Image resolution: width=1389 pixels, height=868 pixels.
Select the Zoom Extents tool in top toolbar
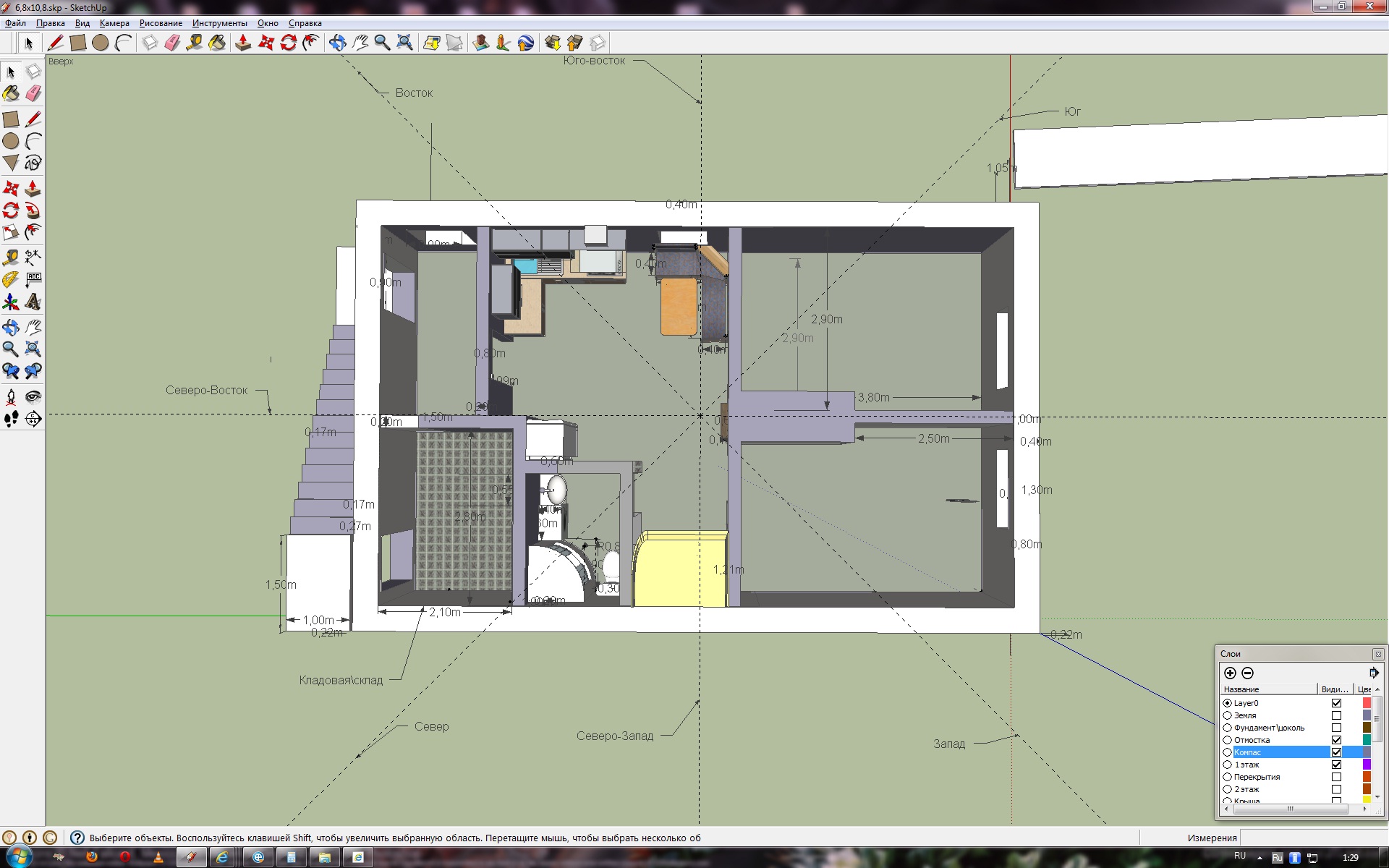pyautogui.click(x=405, y=43)
